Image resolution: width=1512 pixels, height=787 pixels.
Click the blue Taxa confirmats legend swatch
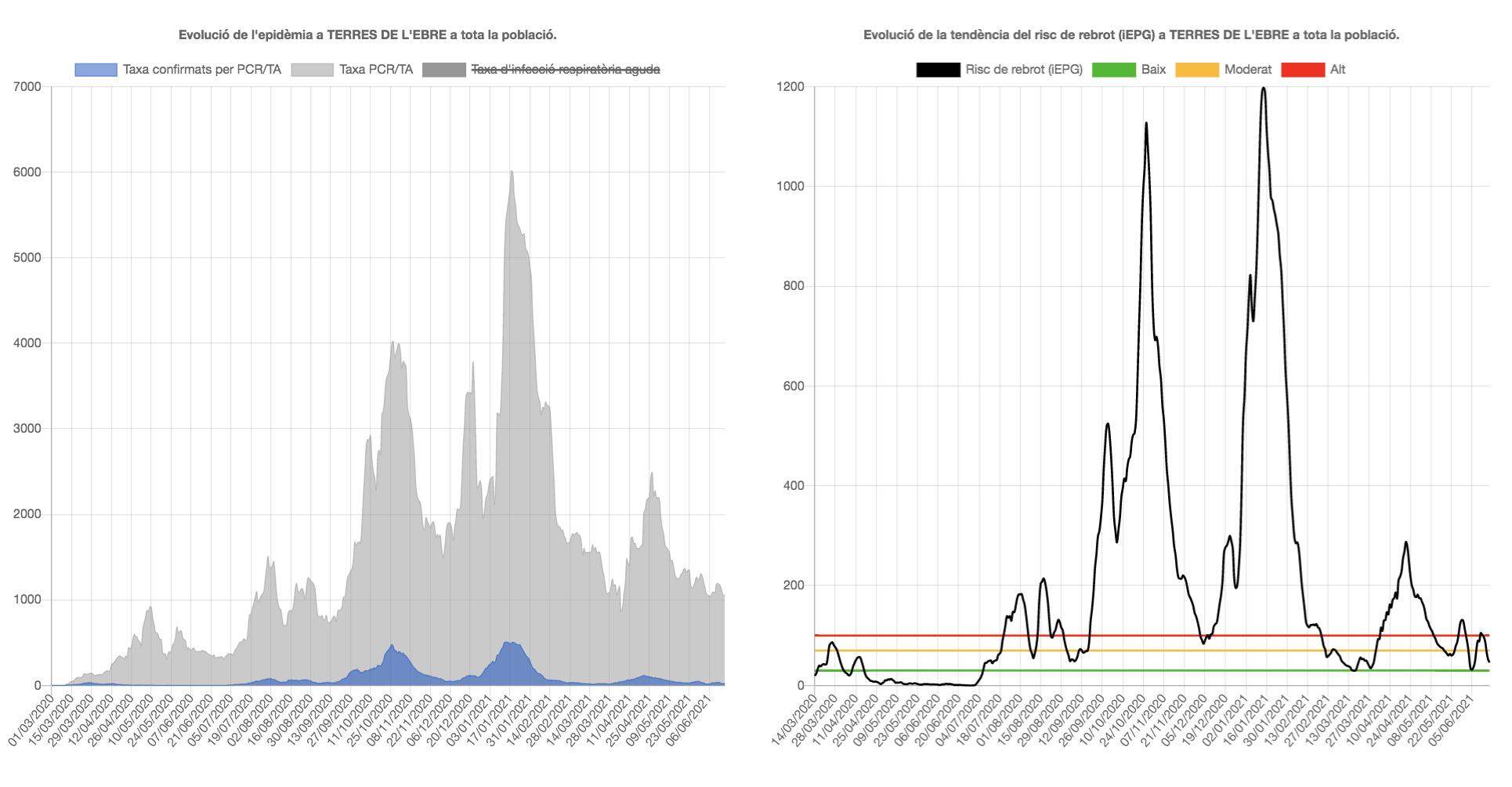(96, 70)
